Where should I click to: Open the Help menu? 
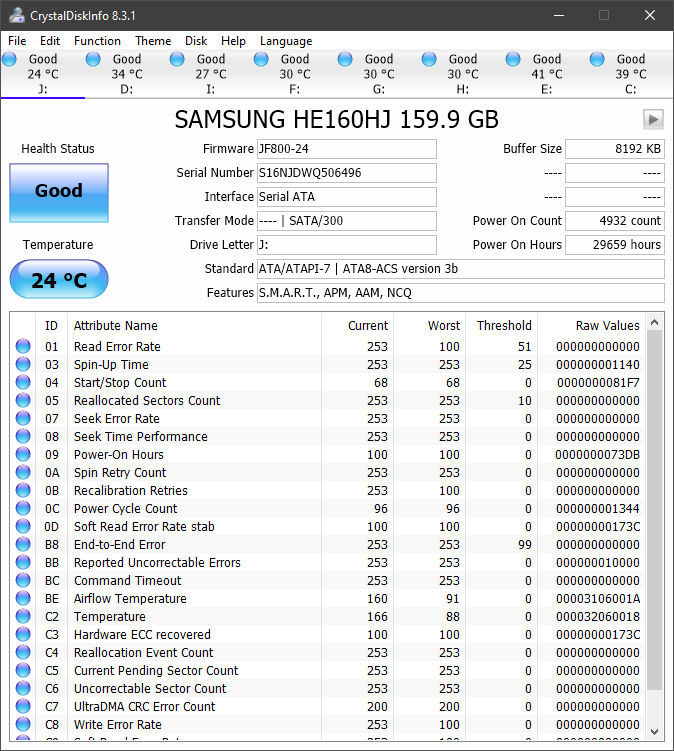click(233, 41)
